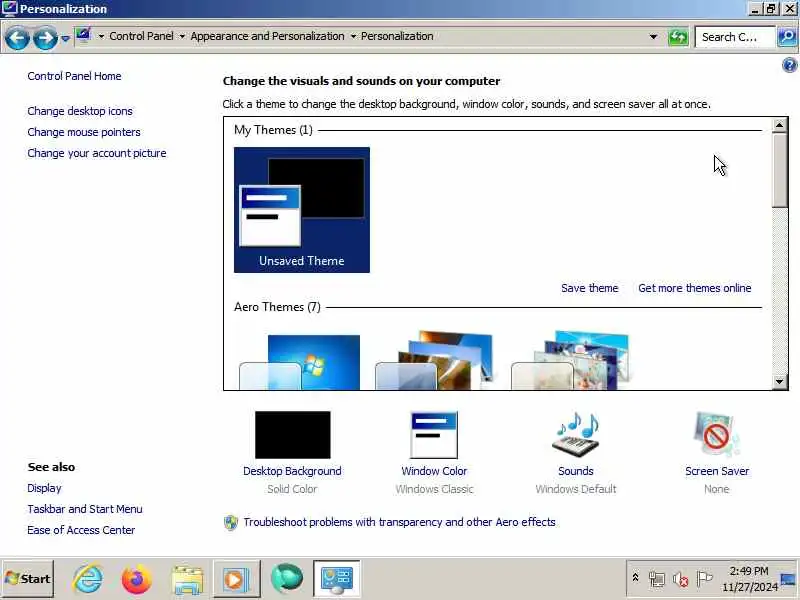Open Control Panel Home link
The height and width of the screenshot is (600, 800).
pos(74,76)
